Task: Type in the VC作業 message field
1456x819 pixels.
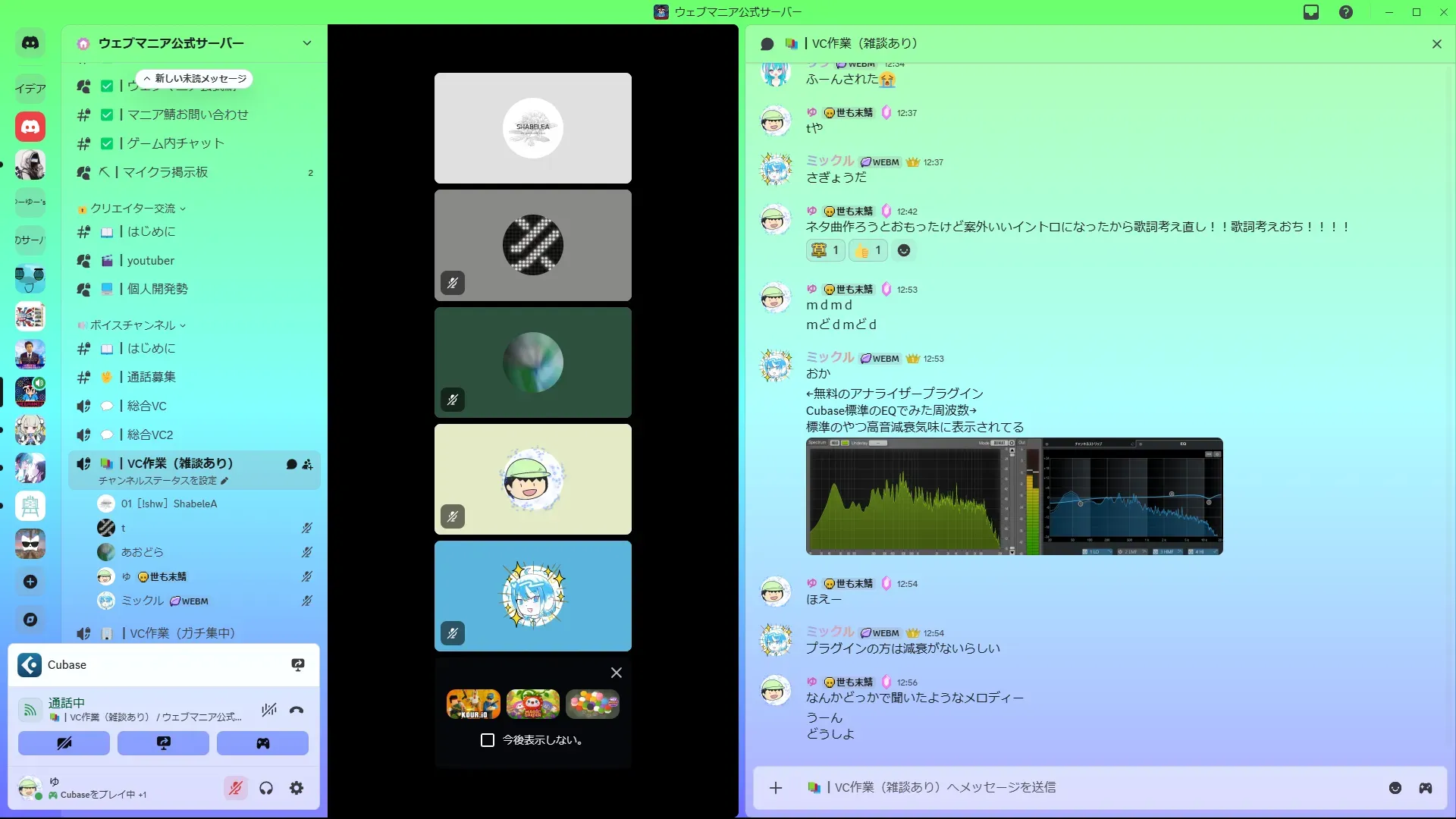Action: tap(1062, 788)
